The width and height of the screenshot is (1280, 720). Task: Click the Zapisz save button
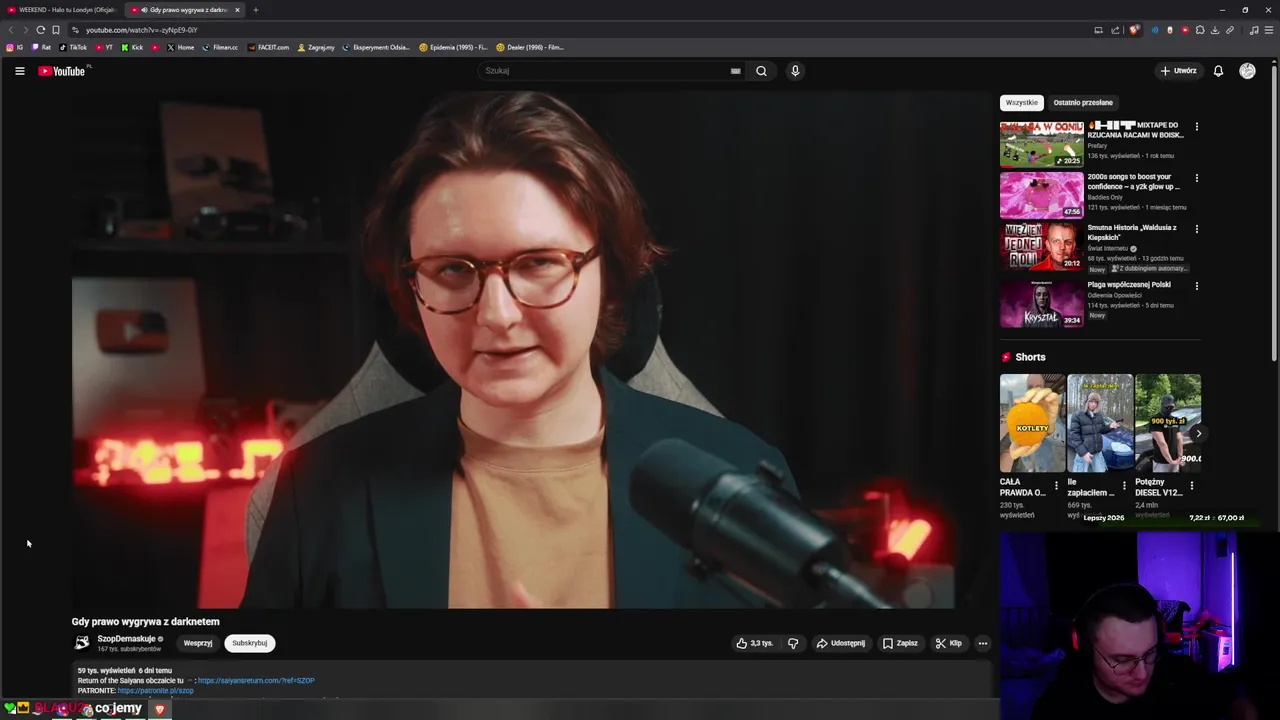coord(900,643)
